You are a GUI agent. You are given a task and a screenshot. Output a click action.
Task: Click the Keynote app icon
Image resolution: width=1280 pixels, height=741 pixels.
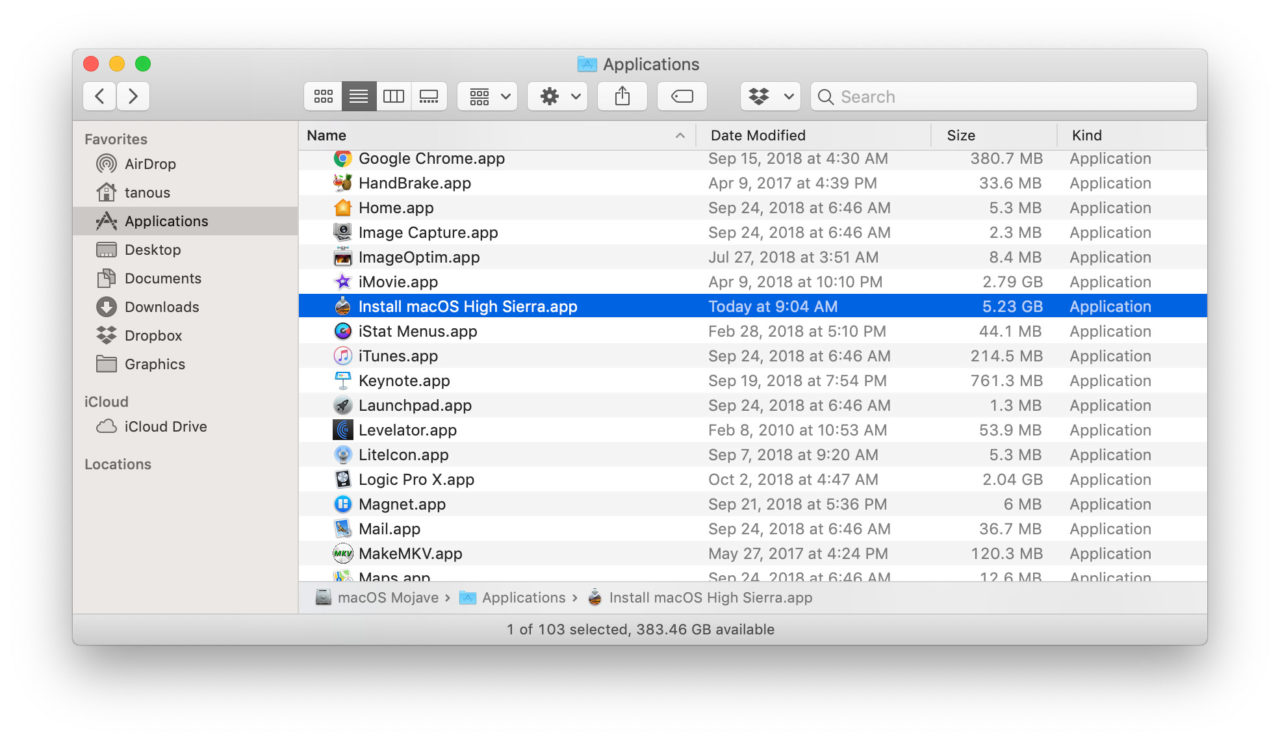click(x=343, y=381)
